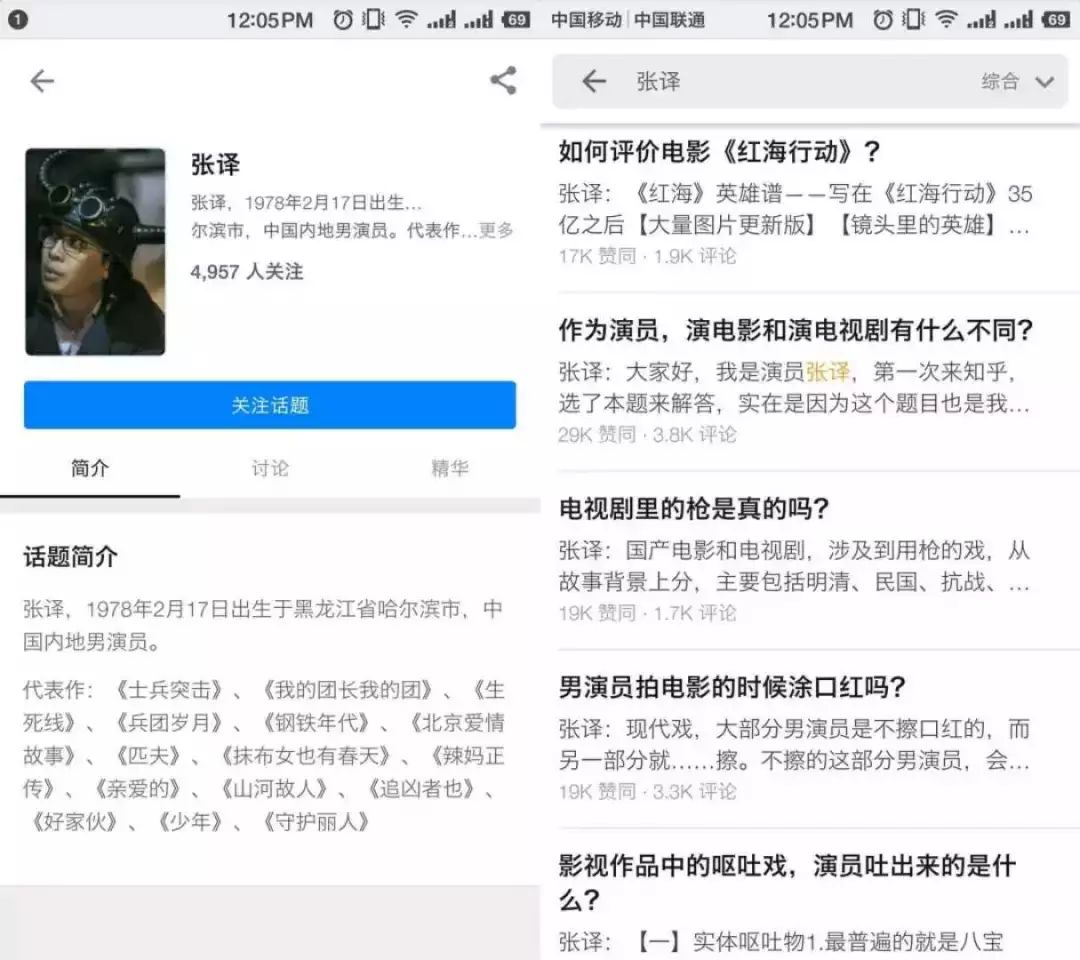Viewport: 1080px width, 960px height.
Task: Switch to the 简介 tab
Action: [x=90, y=469]
